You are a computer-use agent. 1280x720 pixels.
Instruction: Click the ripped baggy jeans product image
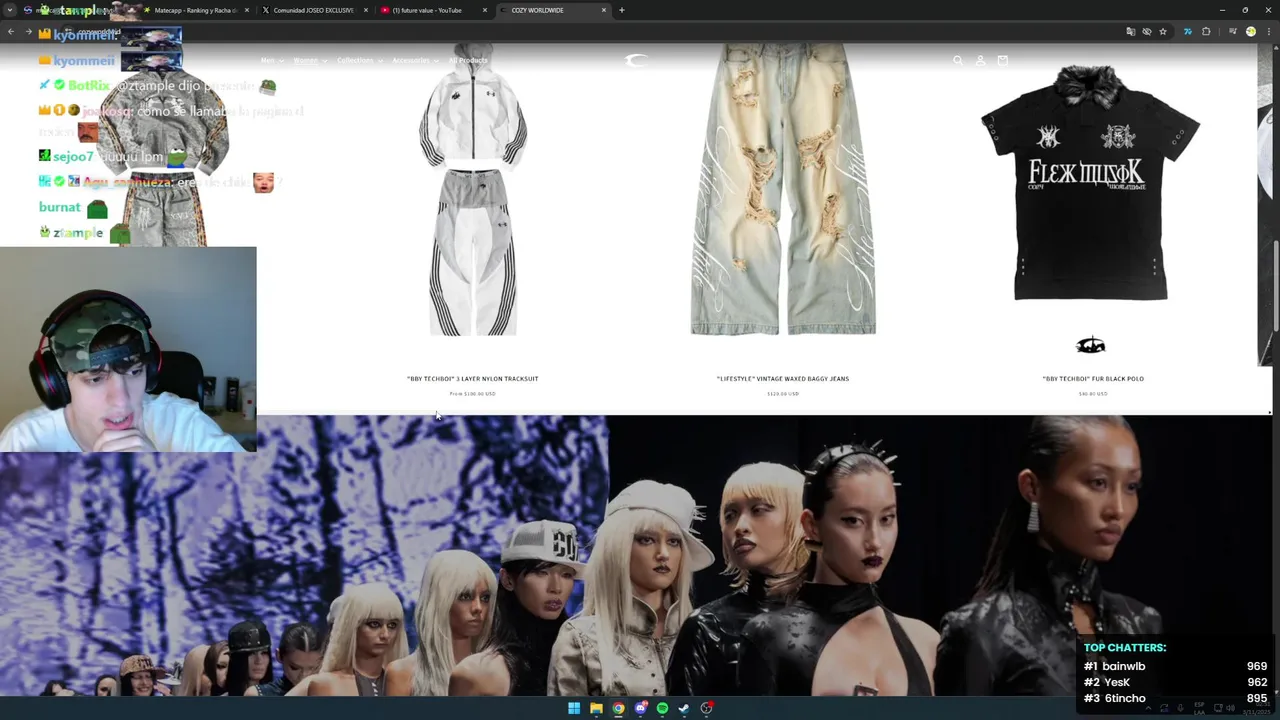coord(783,190)
